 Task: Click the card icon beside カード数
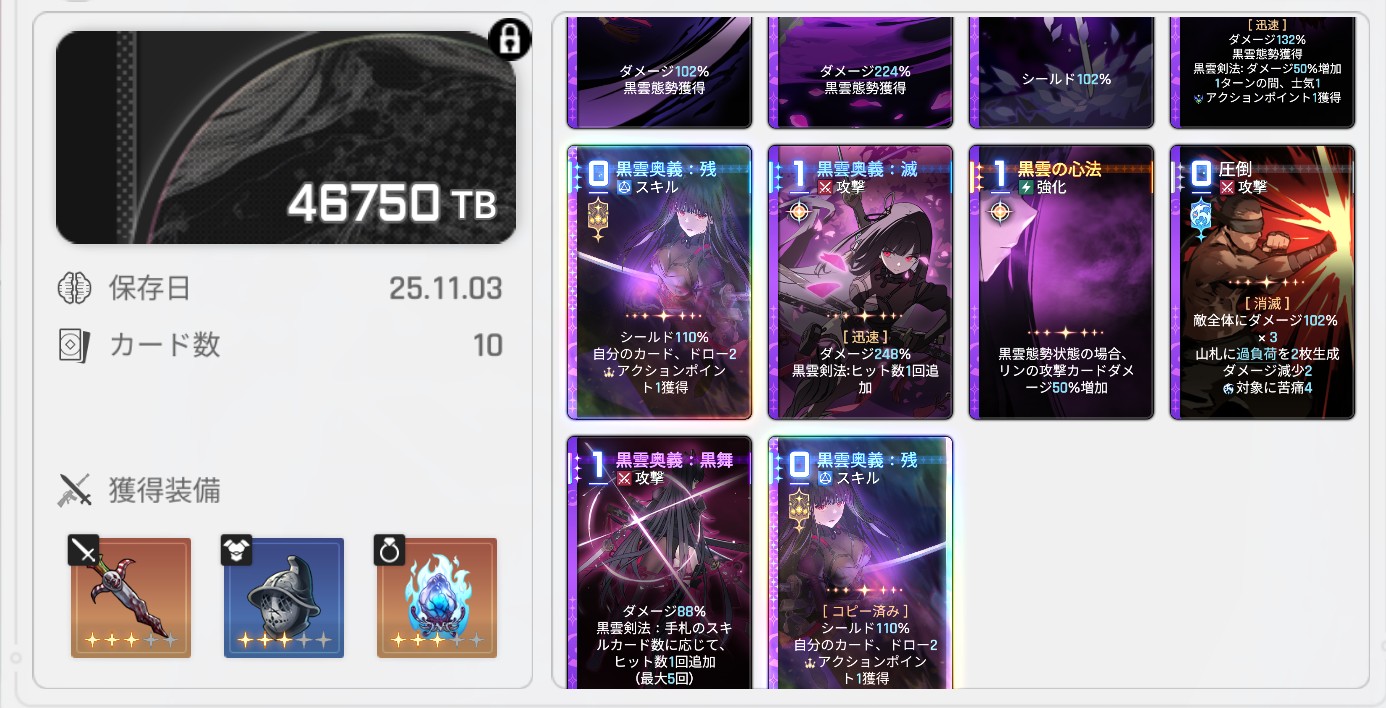pos(75,345)
